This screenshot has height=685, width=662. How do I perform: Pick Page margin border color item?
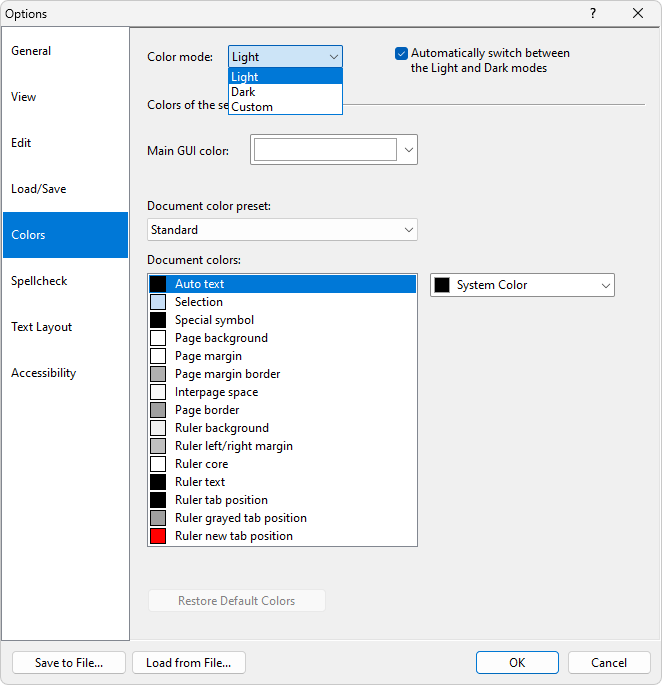coord(227,374)
